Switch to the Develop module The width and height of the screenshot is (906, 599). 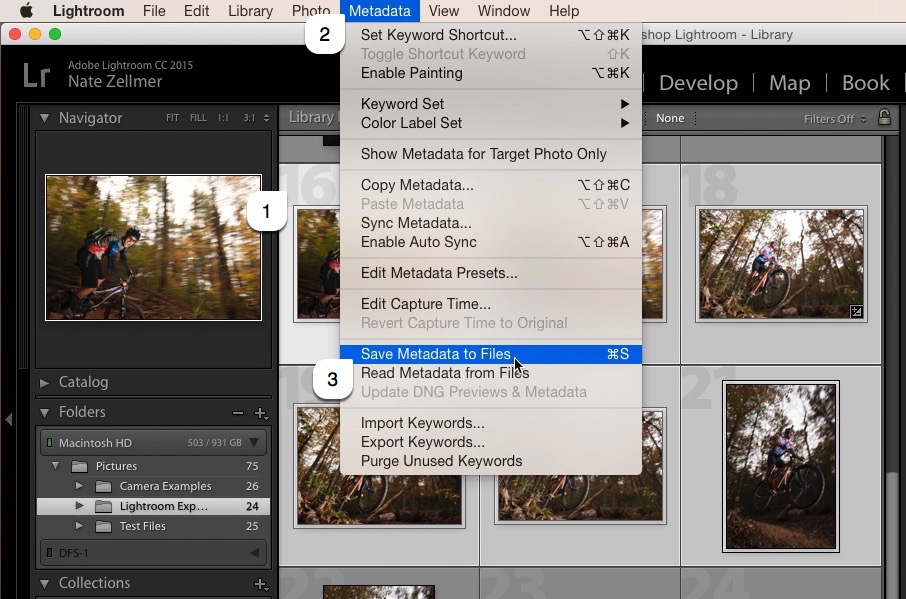point(698,83)
